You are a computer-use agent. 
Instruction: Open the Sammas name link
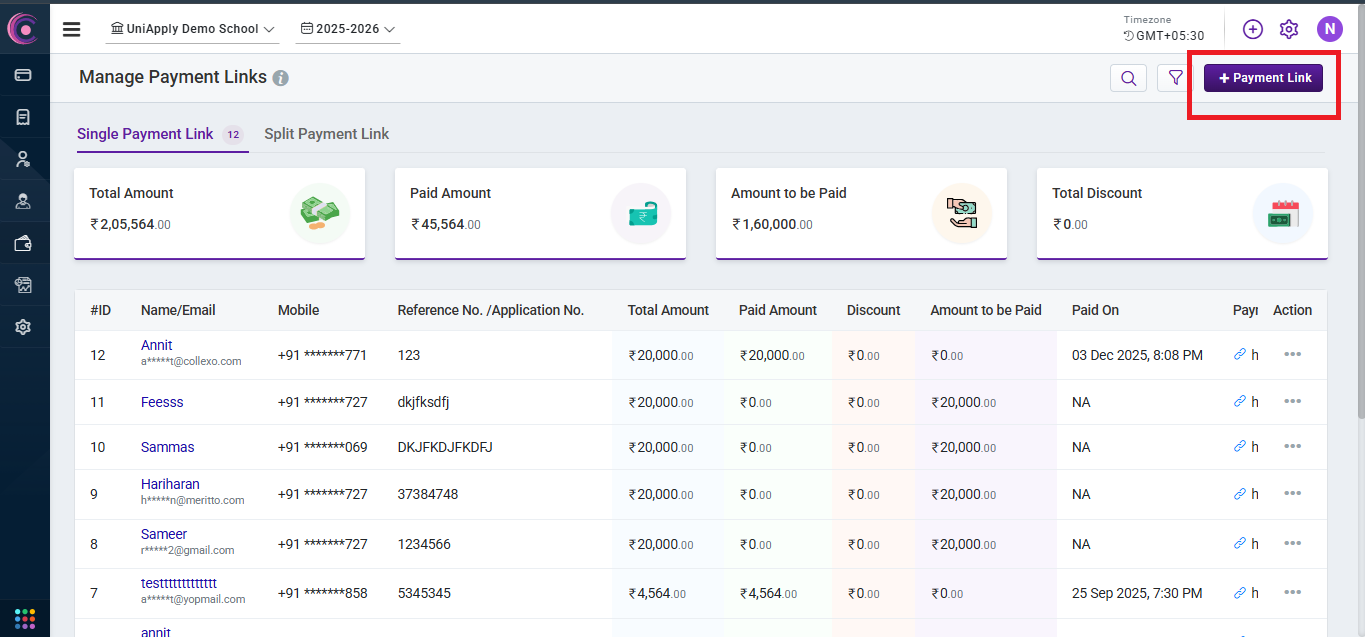[167, 447]
